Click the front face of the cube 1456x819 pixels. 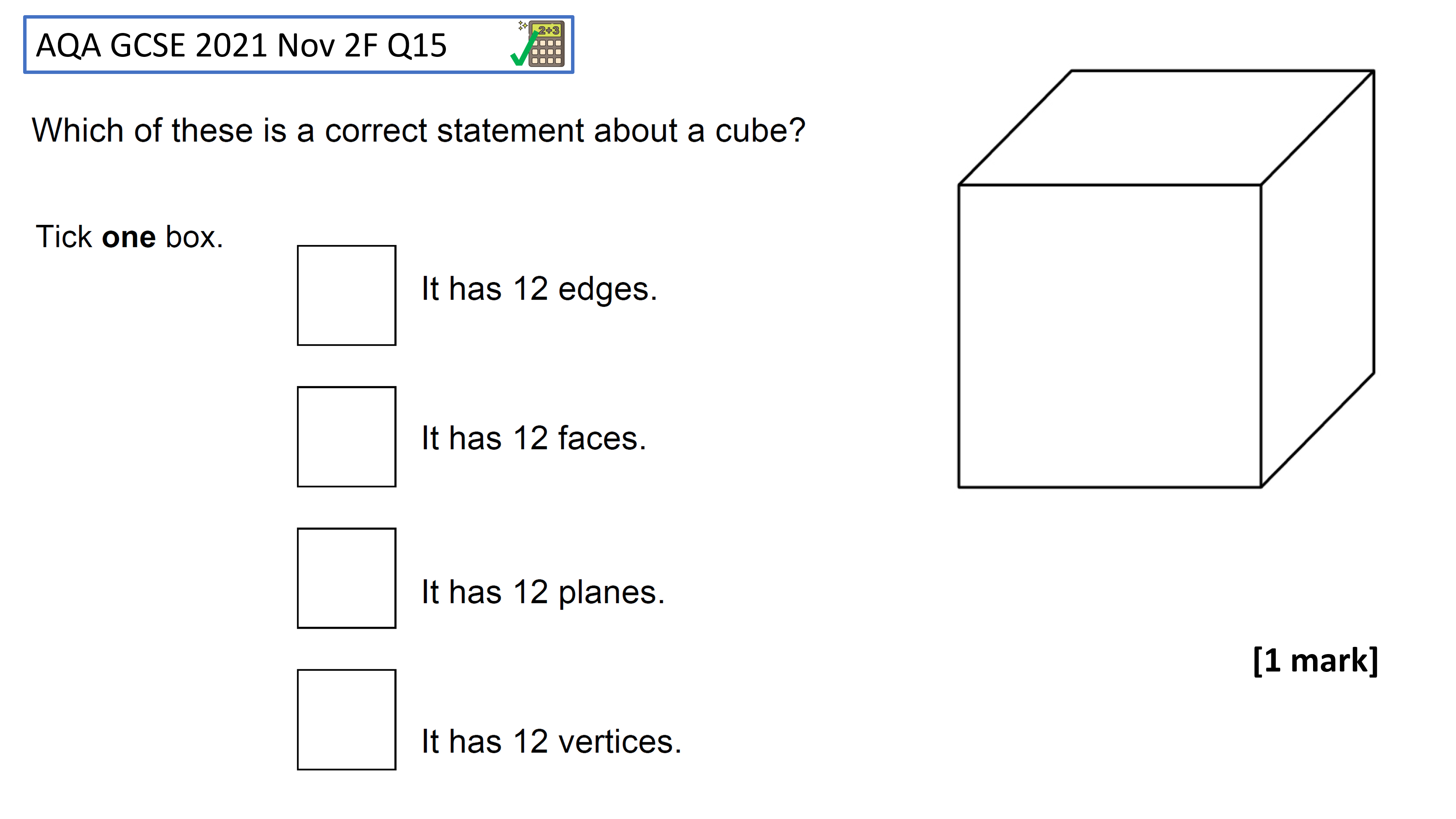coord(1109,336)
